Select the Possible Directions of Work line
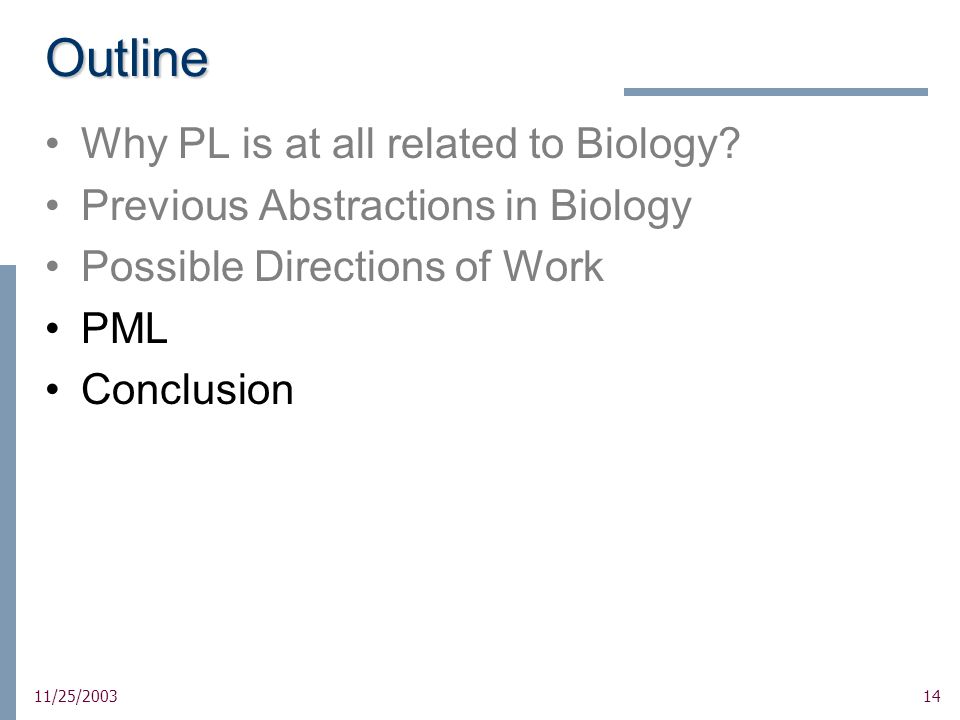 342,266
